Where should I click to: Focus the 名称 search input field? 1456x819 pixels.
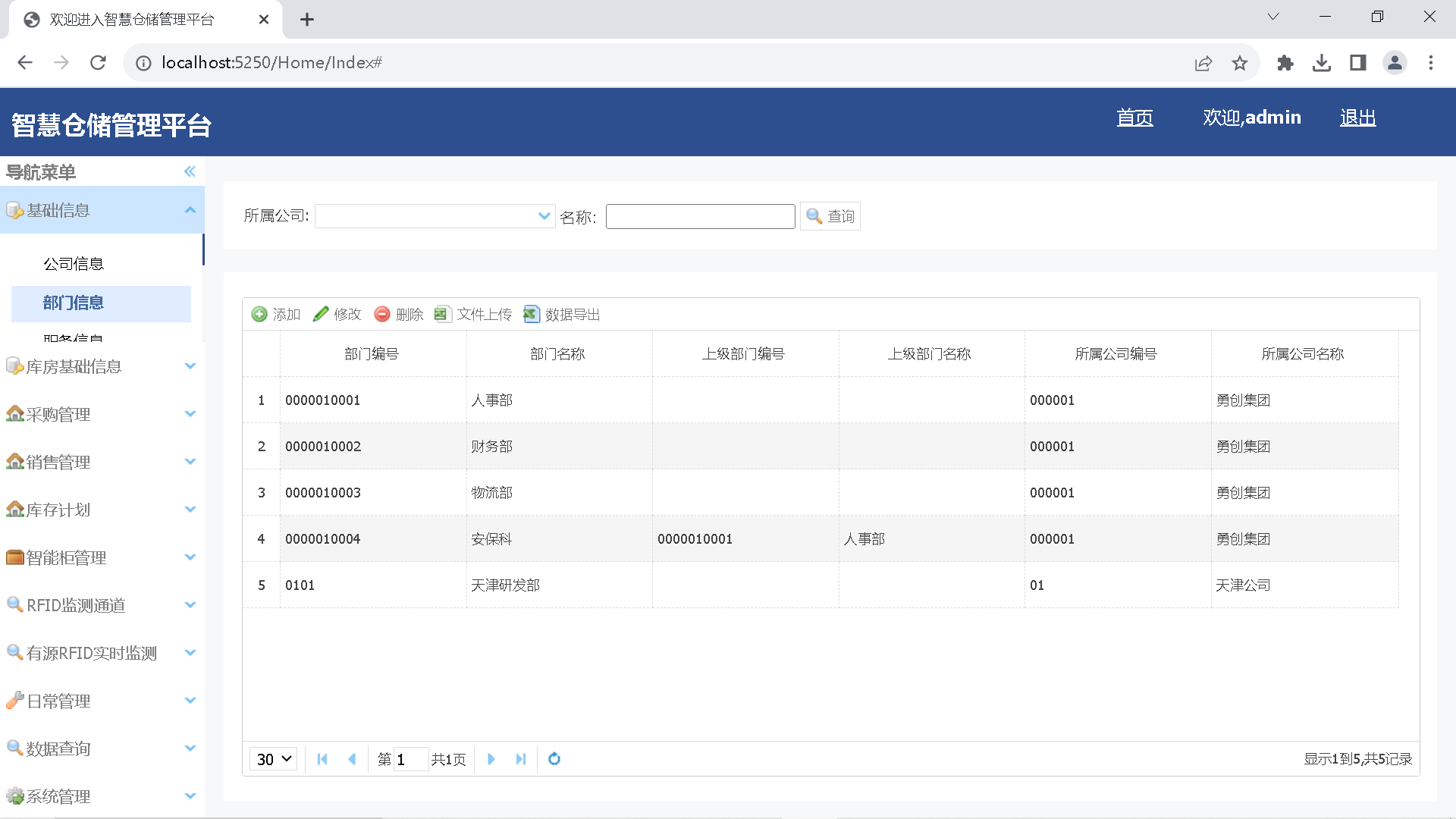701,216
